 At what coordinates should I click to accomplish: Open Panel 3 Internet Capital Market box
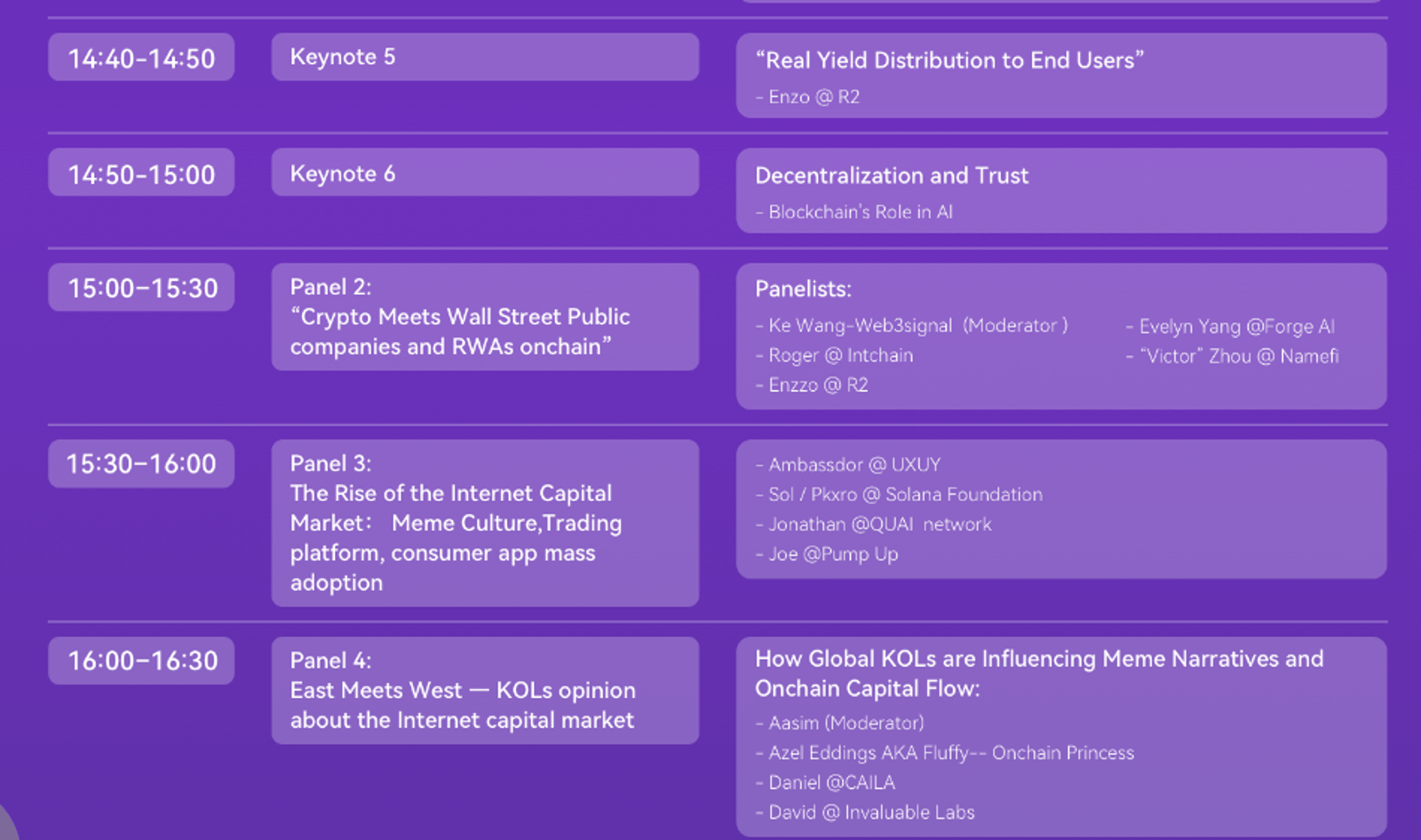[485, 523]
